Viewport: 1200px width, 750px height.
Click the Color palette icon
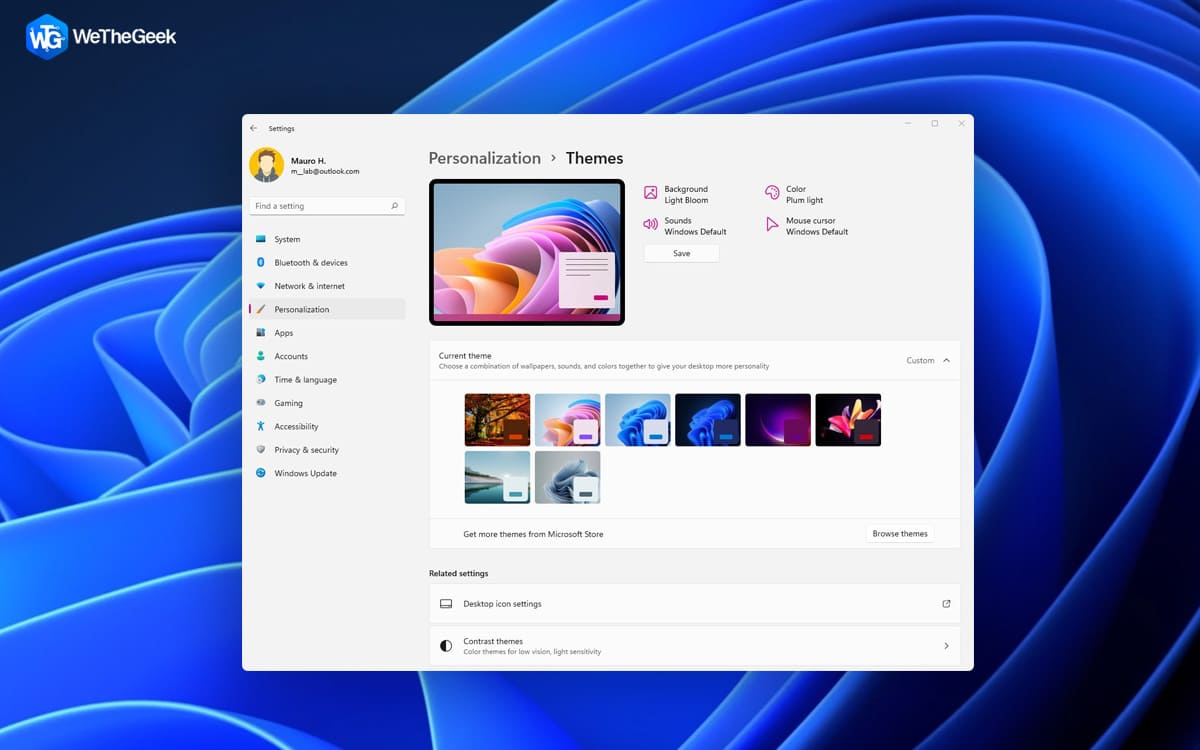tap(772, 193)
